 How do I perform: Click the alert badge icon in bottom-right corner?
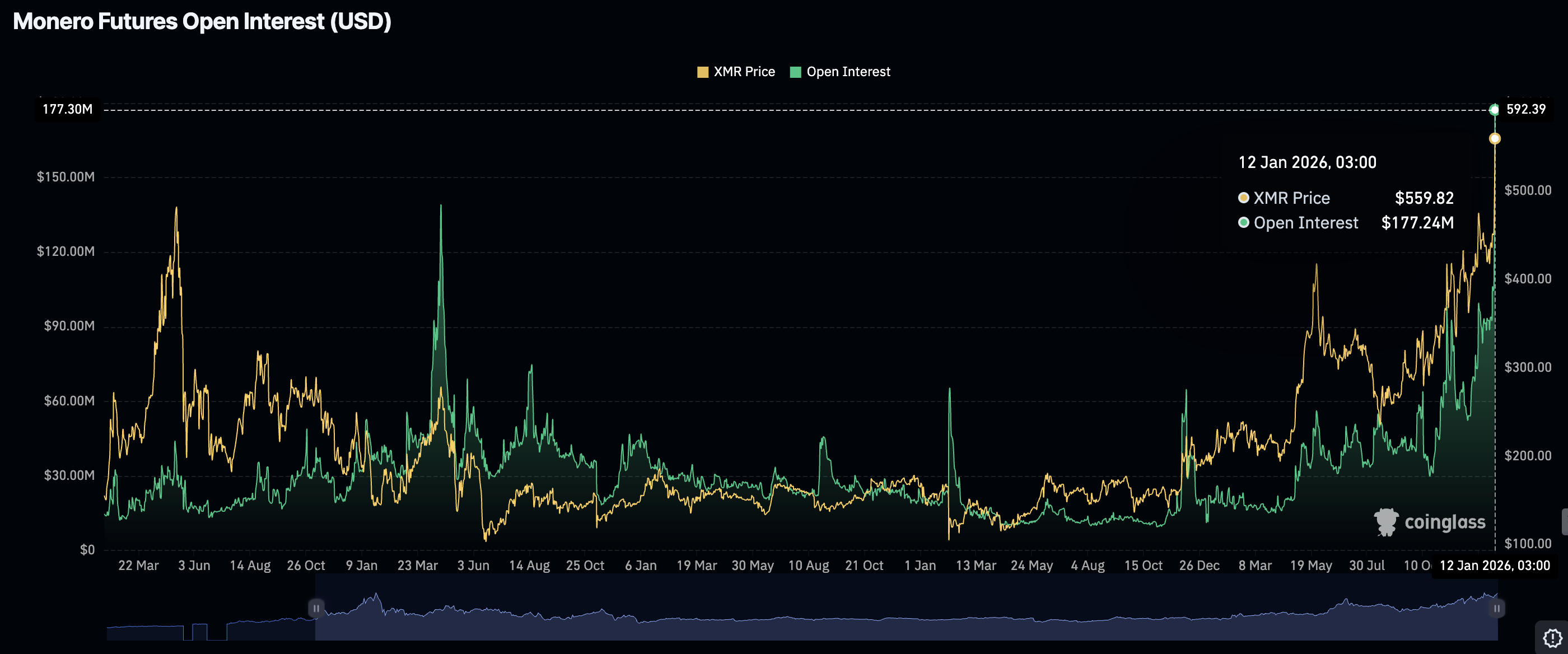1552,638
